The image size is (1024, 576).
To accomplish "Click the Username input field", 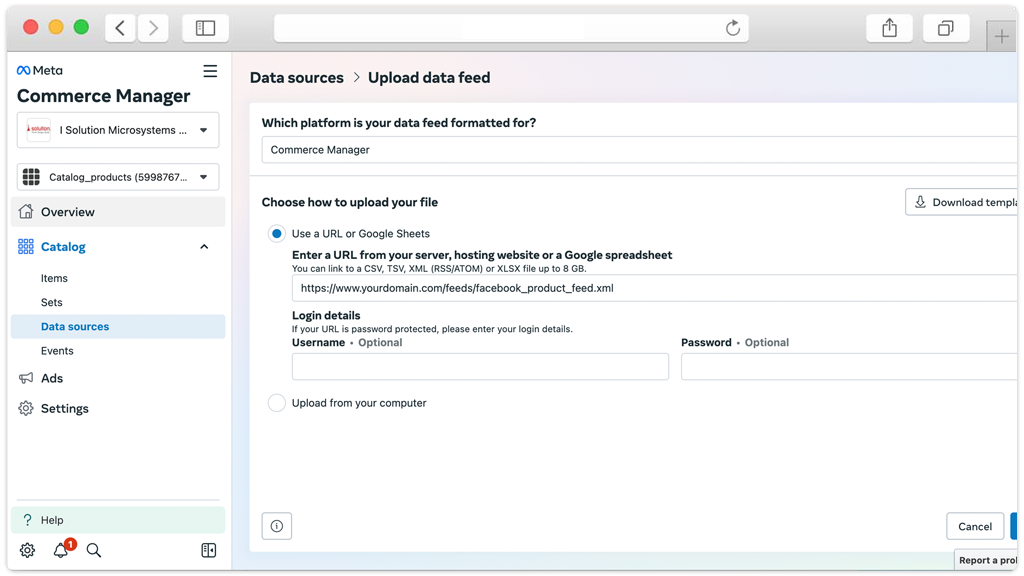I will pos(480,367).
